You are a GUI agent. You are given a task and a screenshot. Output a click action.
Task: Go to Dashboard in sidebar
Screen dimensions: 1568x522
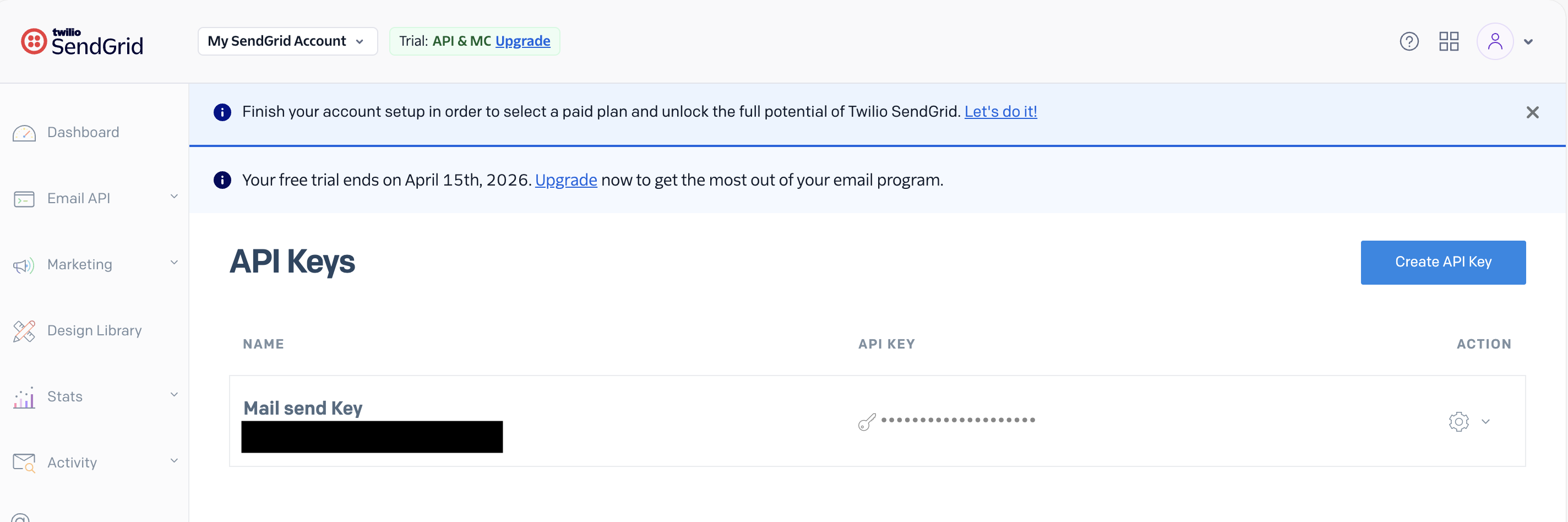(83, 132)
